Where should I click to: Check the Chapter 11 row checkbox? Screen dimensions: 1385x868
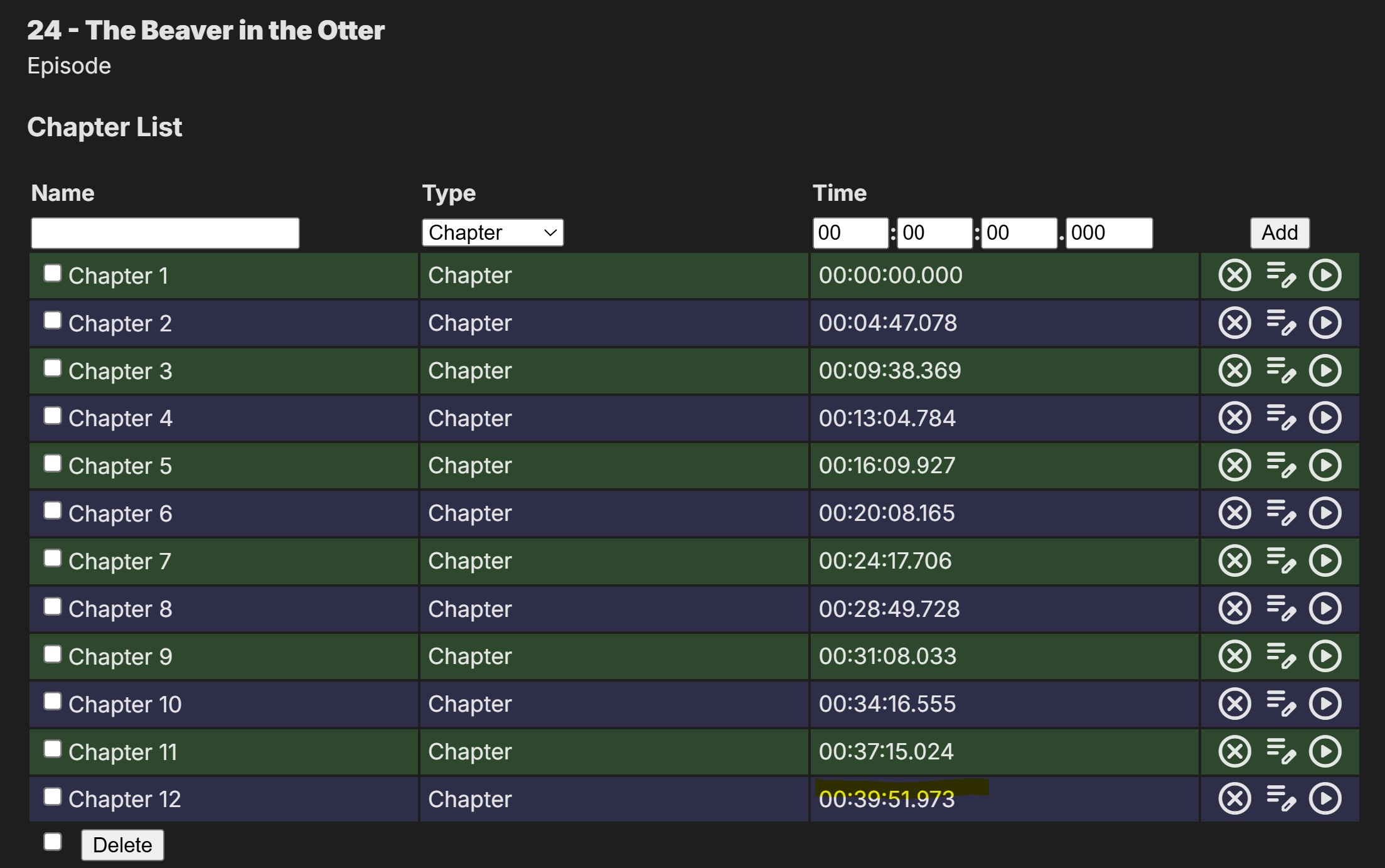(53, 749)
